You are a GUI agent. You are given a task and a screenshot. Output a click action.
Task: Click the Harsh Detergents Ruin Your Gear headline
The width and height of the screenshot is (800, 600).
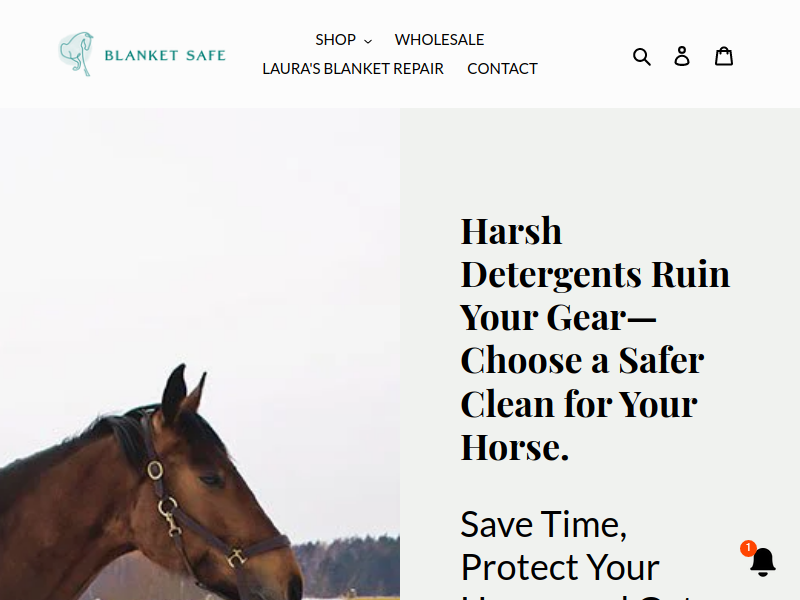coord(595,339)
